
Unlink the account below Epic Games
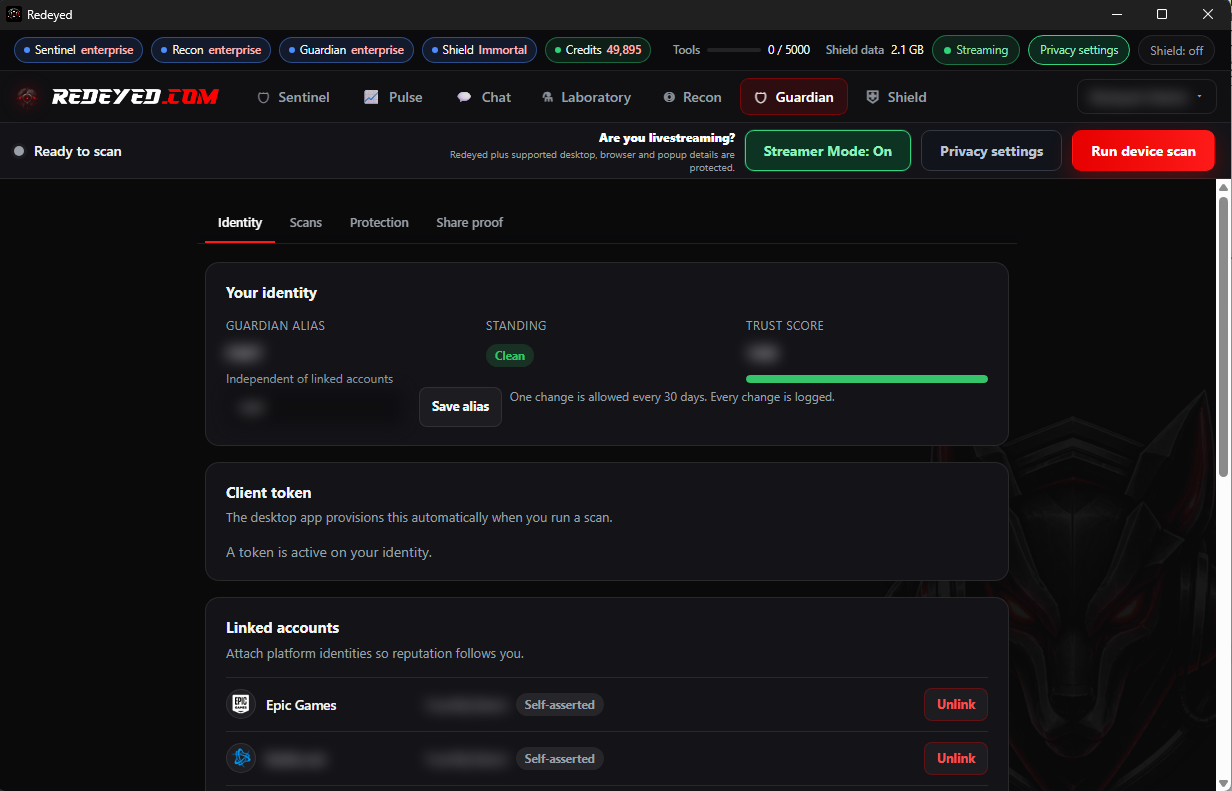[x=956, y=758]
